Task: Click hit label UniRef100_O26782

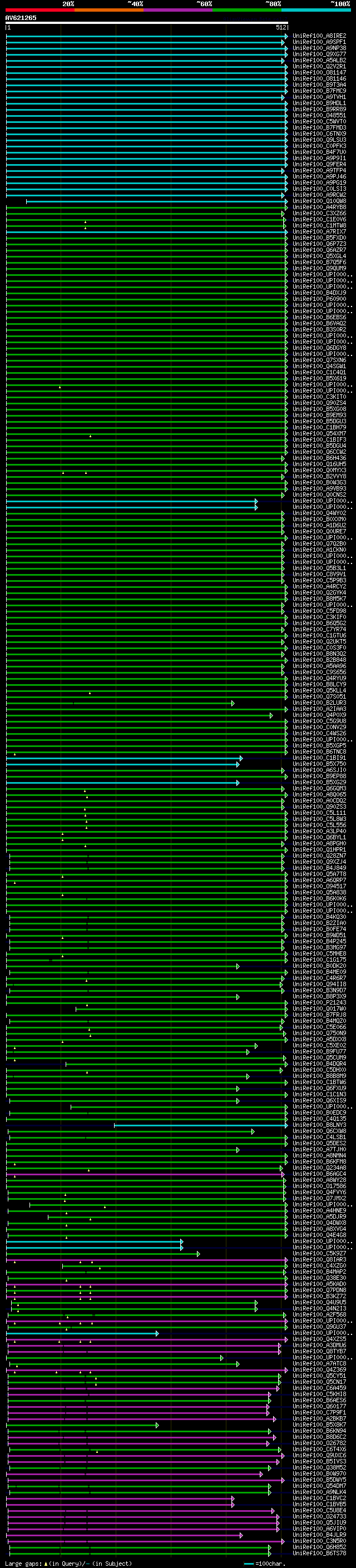Action: (x=319, y=1443)
